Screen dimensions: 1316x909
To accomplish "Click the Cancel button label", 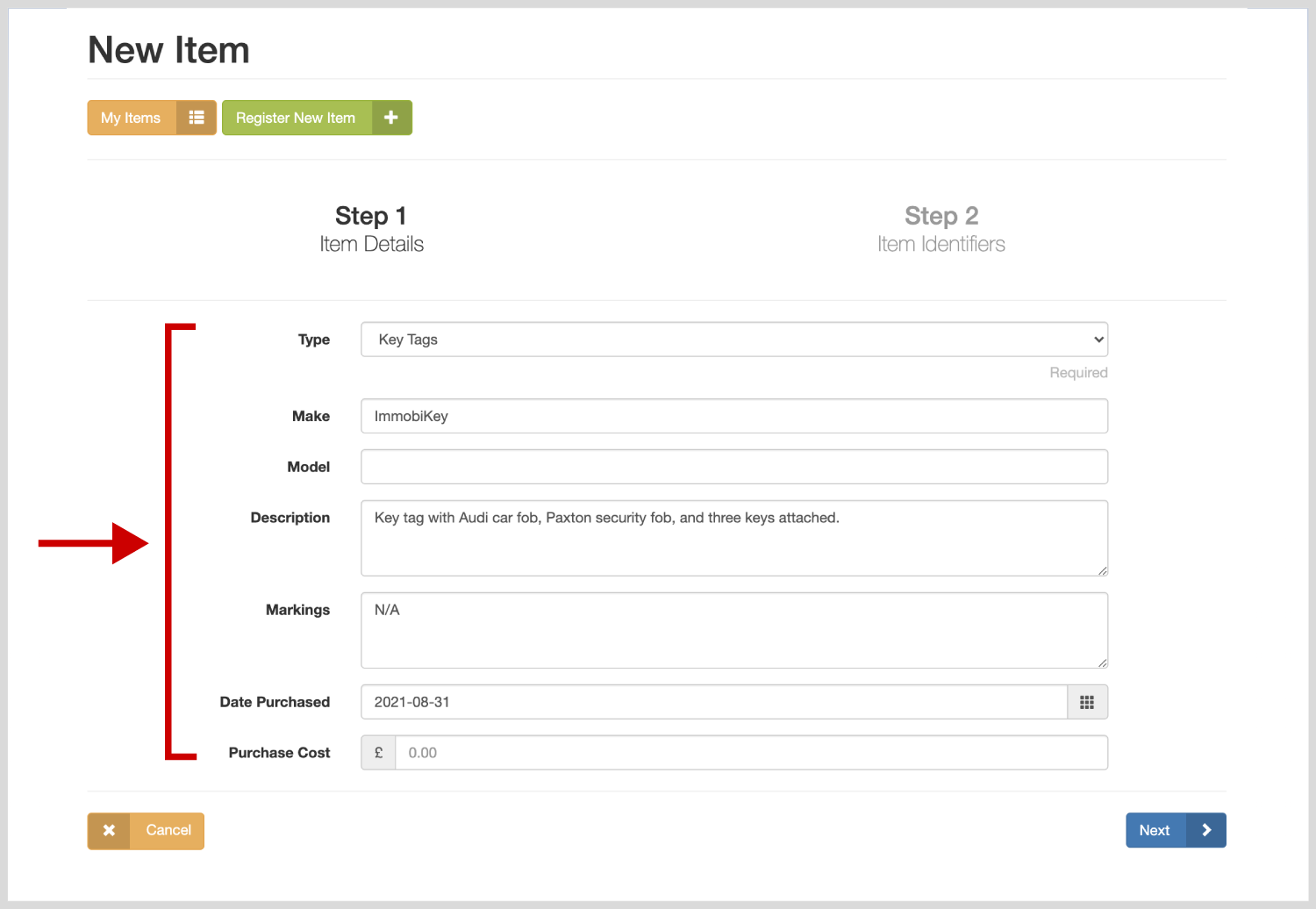I will pos(168,831).
